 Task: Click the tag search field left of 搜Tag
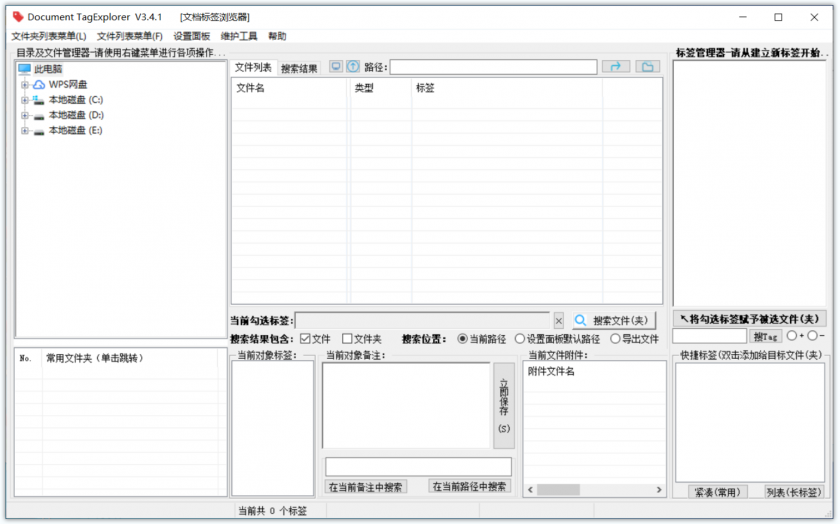(709, 336)
